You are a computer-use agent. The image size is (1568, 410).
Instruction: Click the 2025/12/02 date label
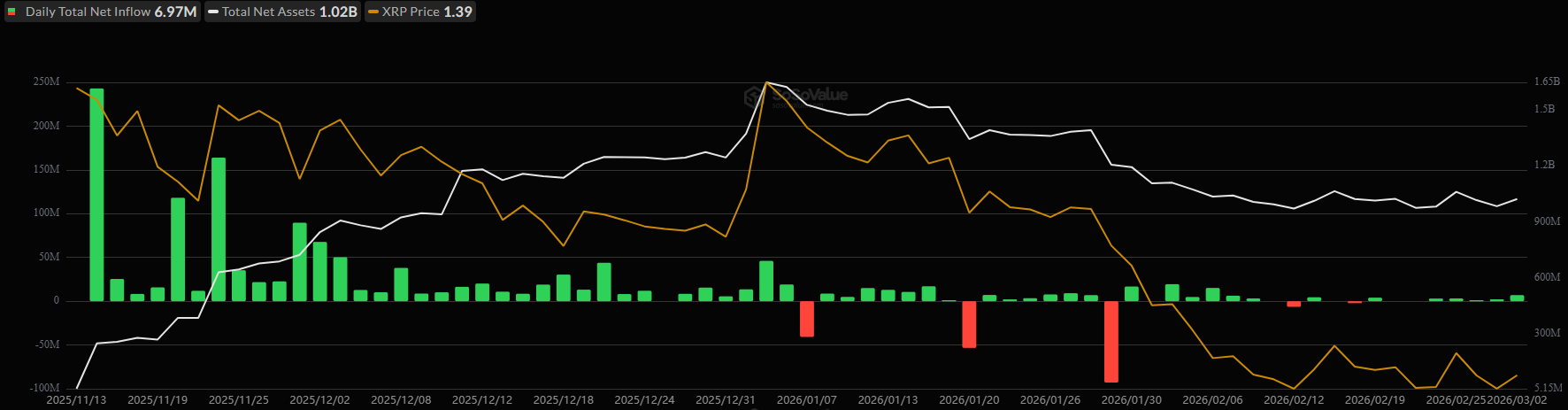tap(319, 400)
